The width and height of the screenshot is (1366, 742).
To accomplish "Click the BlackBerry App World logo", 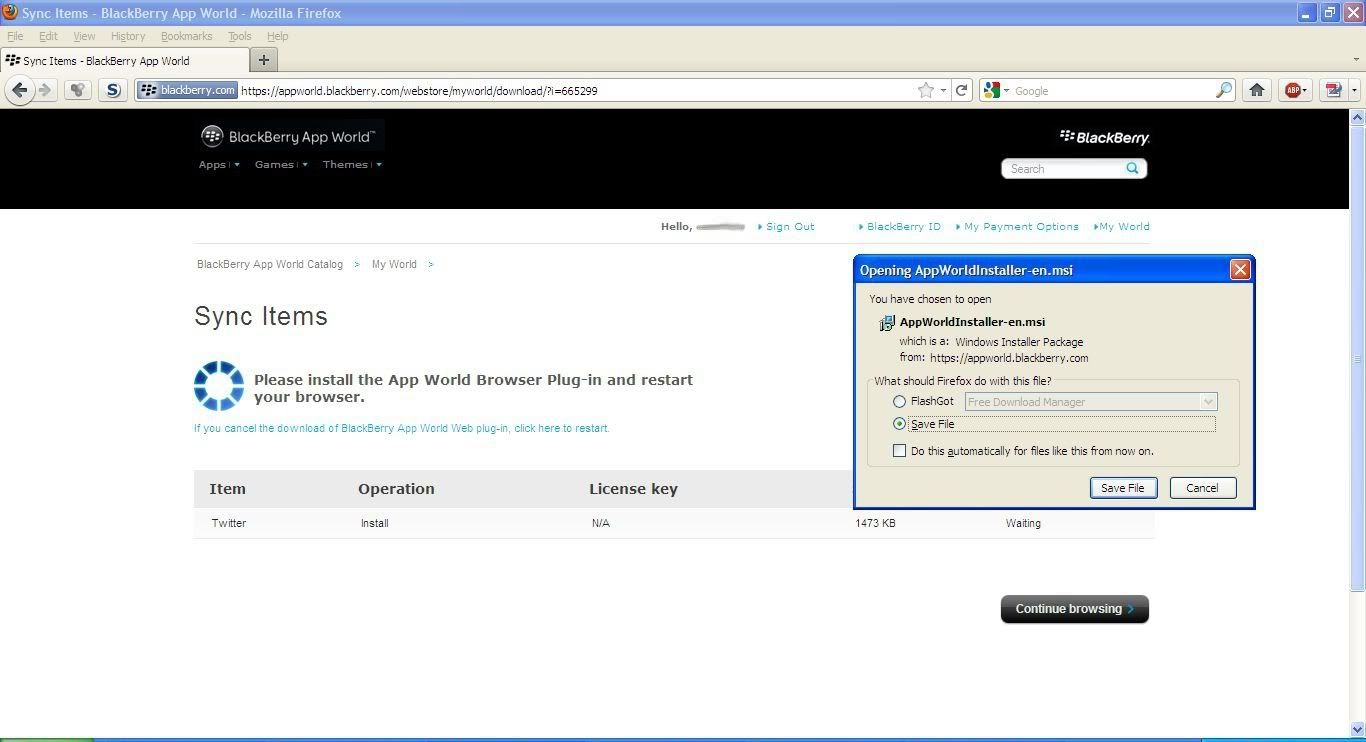I will click(x=289, y=136).
